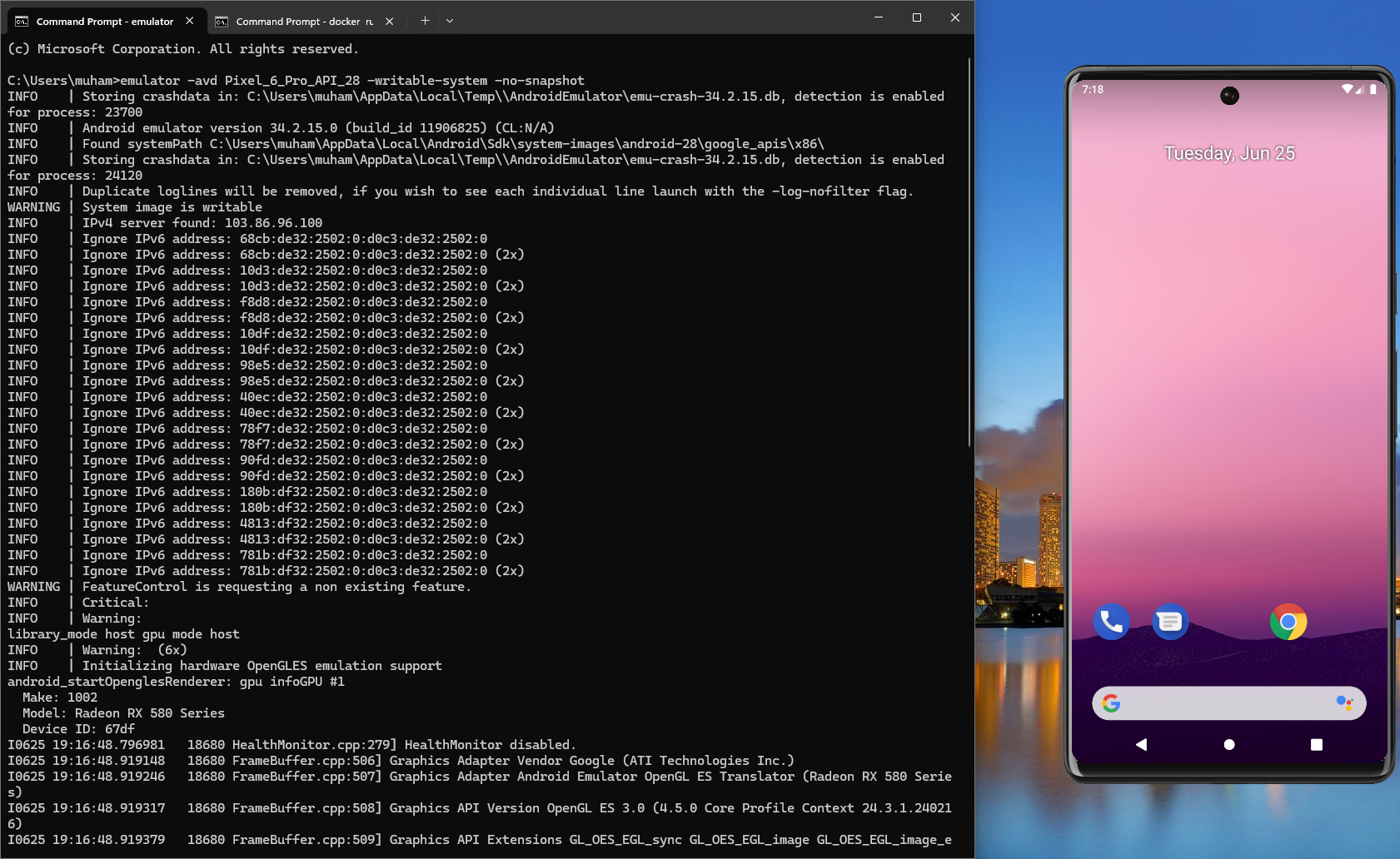
Task: Tap the Android home circle button
Action: (x=1229, y=744)
